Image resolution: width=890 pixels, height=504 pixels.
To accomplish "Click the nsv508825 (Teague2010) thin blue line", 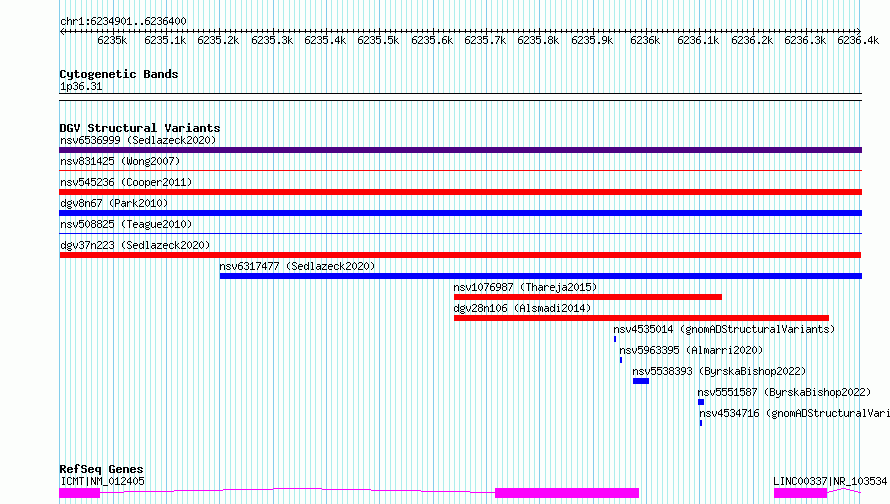I will tap(460, 233).
